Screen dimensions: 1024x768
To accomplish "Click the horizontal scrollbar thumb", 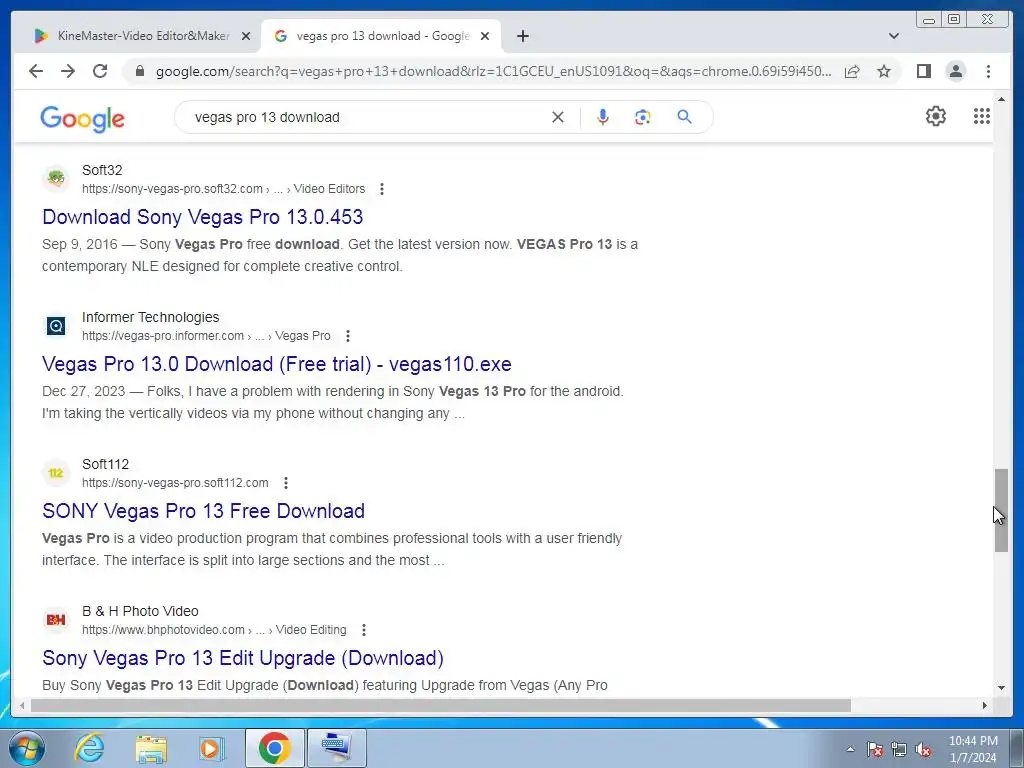I will point(441,705).
